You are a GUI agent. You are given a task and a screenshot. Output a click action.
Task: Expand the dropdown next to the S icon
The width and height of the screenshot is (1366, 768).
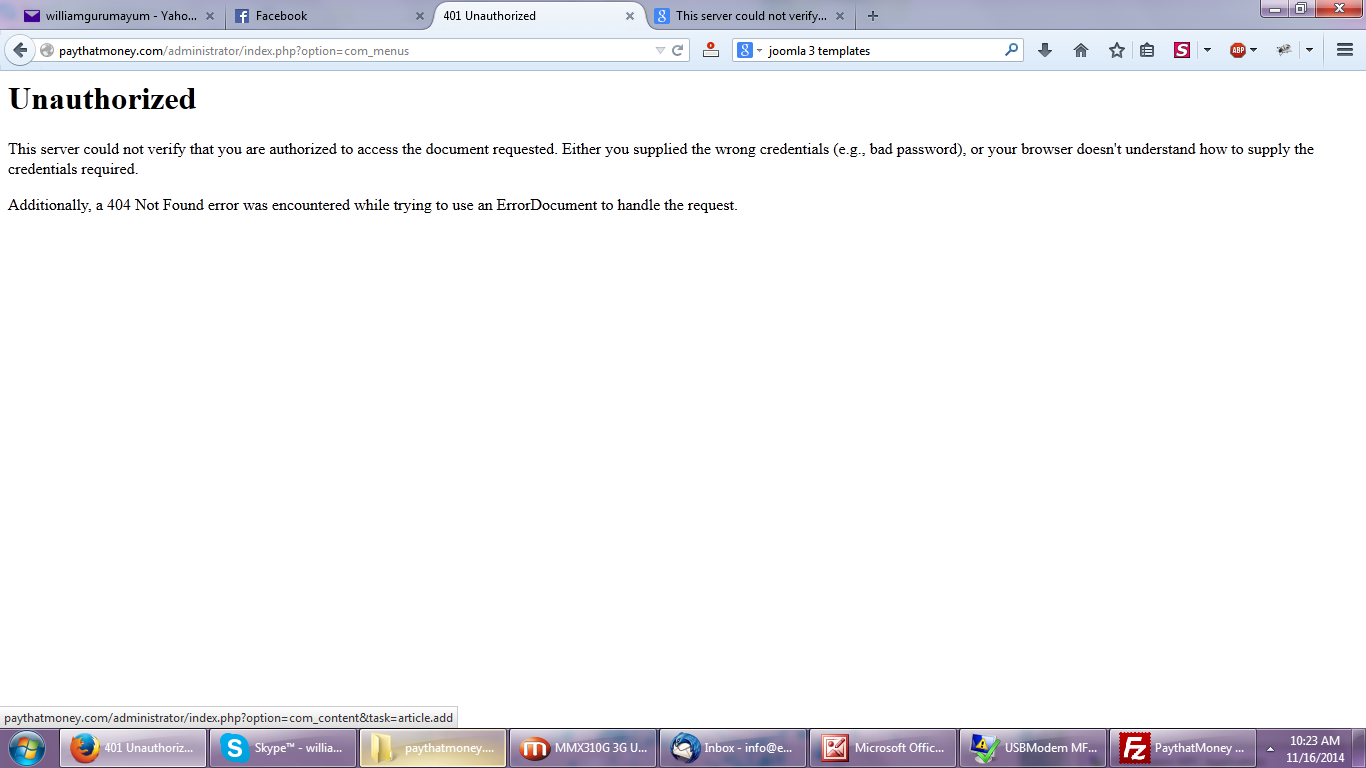click(1207, 50)
